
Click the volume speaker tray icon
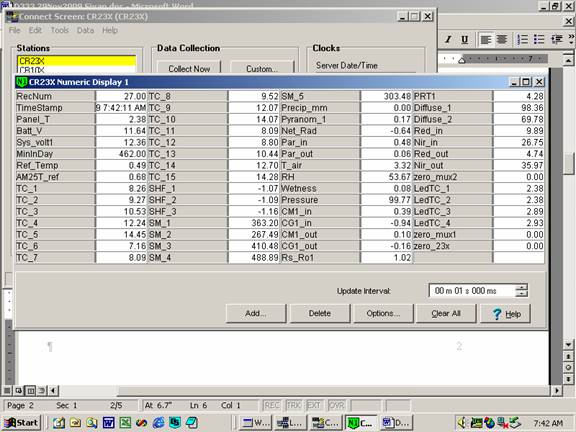pyautogui.click(x=463, y=423)
